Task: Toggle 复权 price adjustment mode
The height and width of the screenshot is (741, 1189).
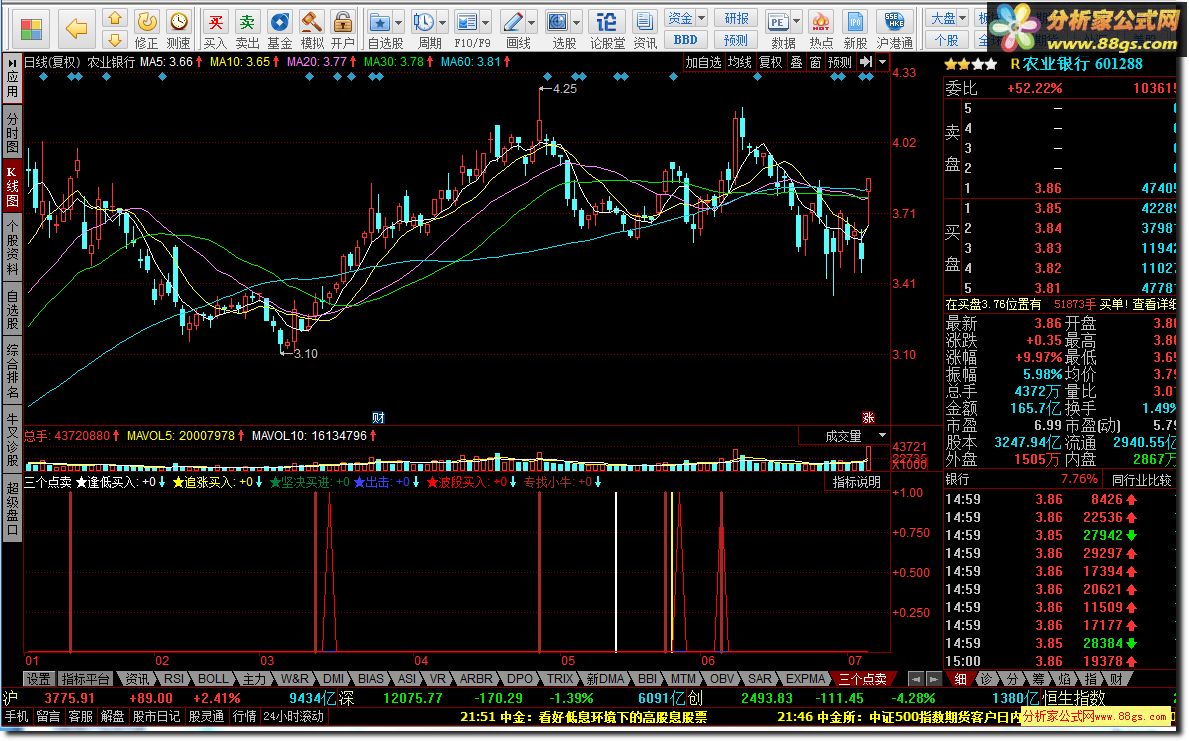Action: (770, 62)
